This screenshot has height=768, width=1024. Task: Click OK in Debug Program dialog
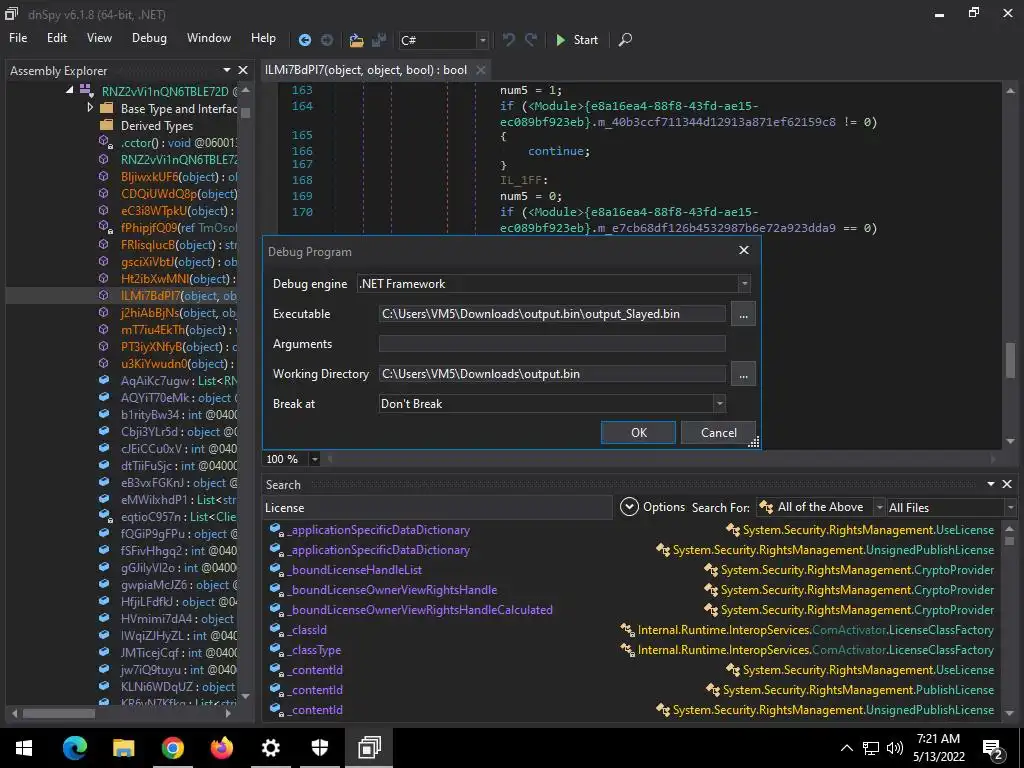[638, 433]
